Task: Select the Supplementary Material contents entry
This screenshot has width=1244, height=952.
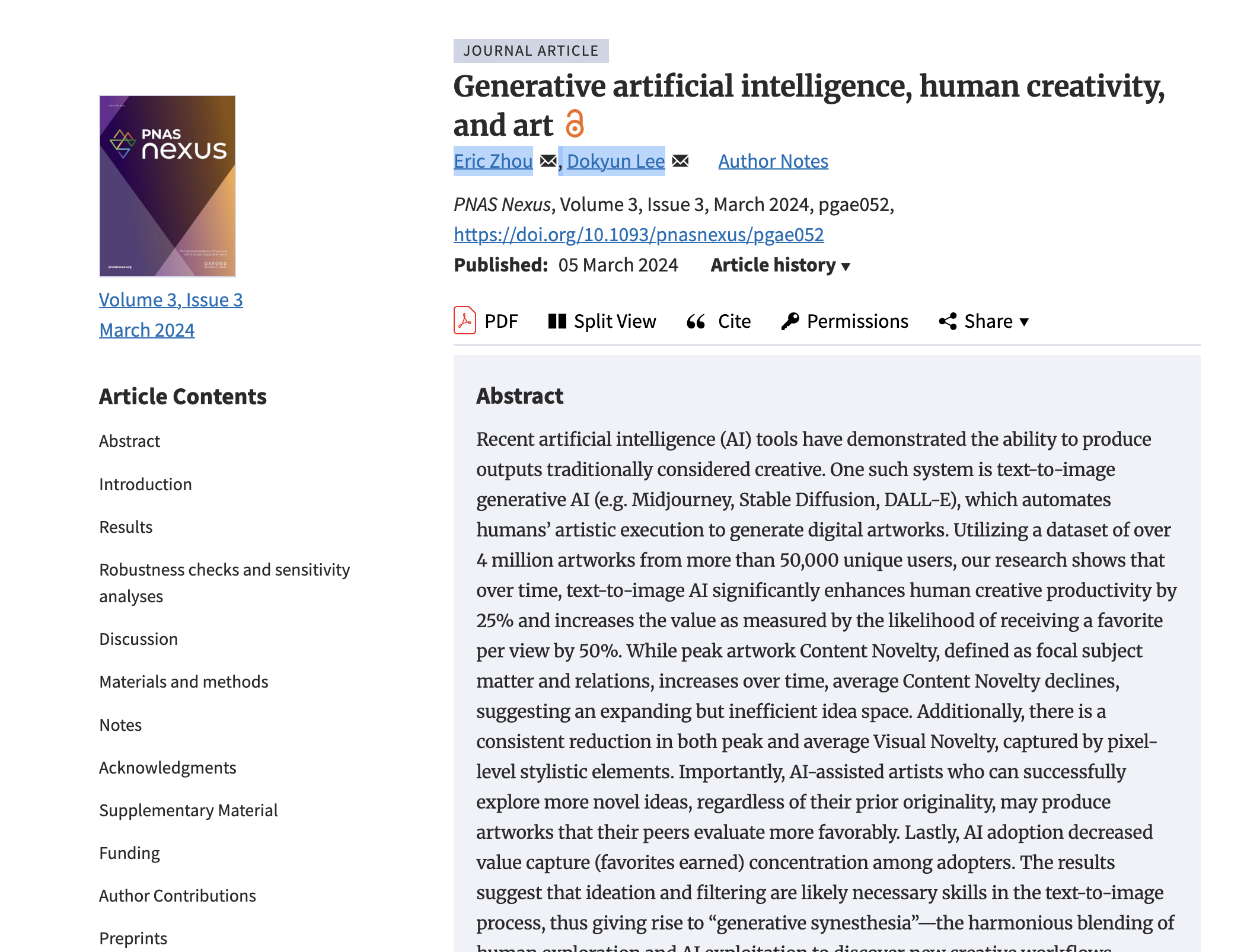Action: pyautogui.click(x=188, y=810)
